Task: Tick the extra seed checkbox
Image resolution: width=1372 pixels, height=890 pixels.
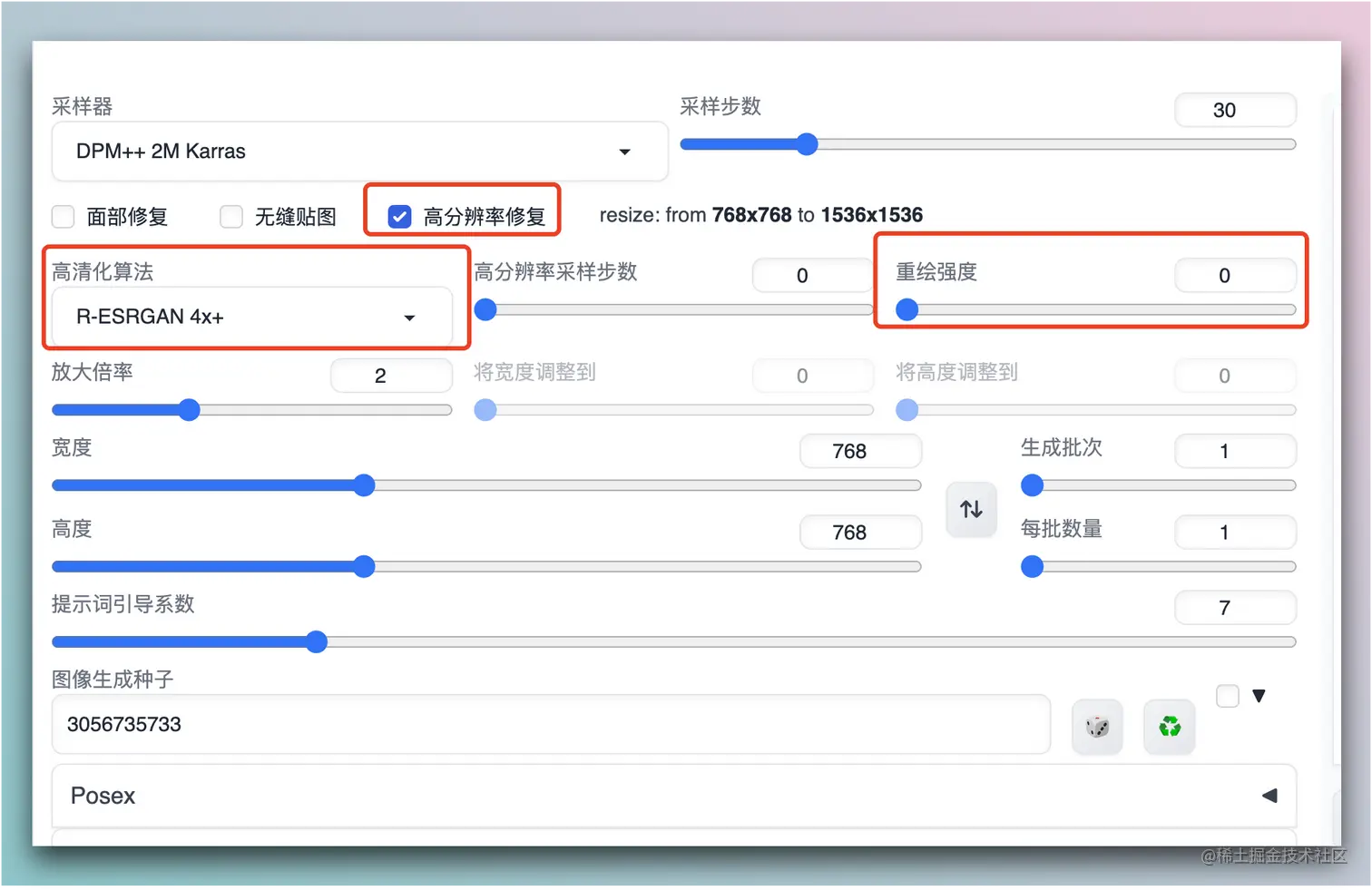Action: [x=1228, y=696]
